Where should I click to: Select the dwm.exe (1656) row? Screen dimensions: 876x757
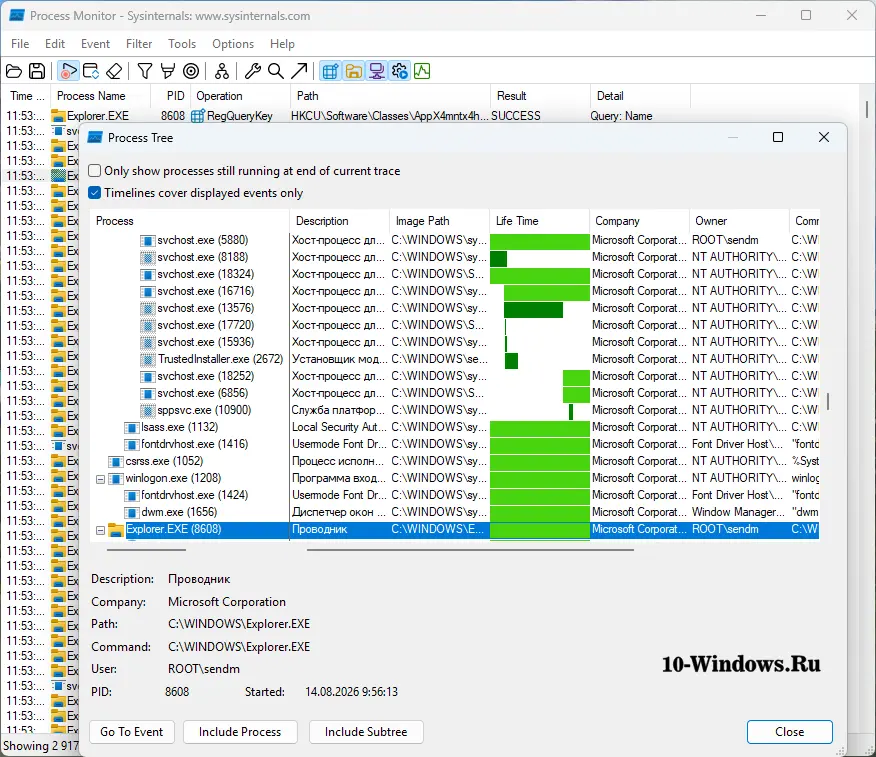tap(455, 512)
